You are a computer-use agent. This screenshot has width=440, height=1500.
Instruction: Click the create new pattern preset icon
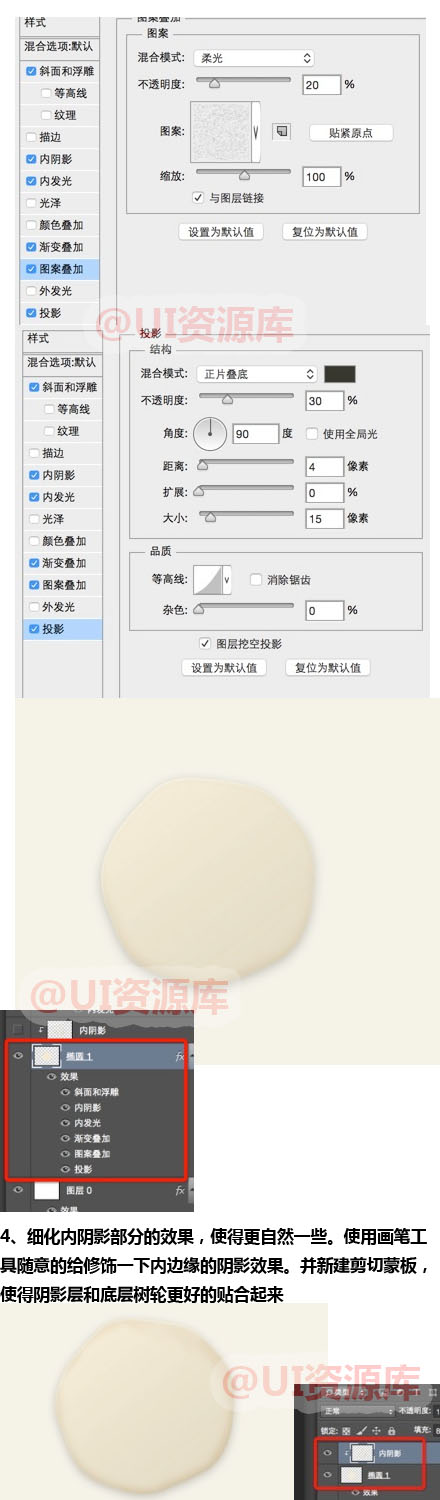click(x=282, y=131)
